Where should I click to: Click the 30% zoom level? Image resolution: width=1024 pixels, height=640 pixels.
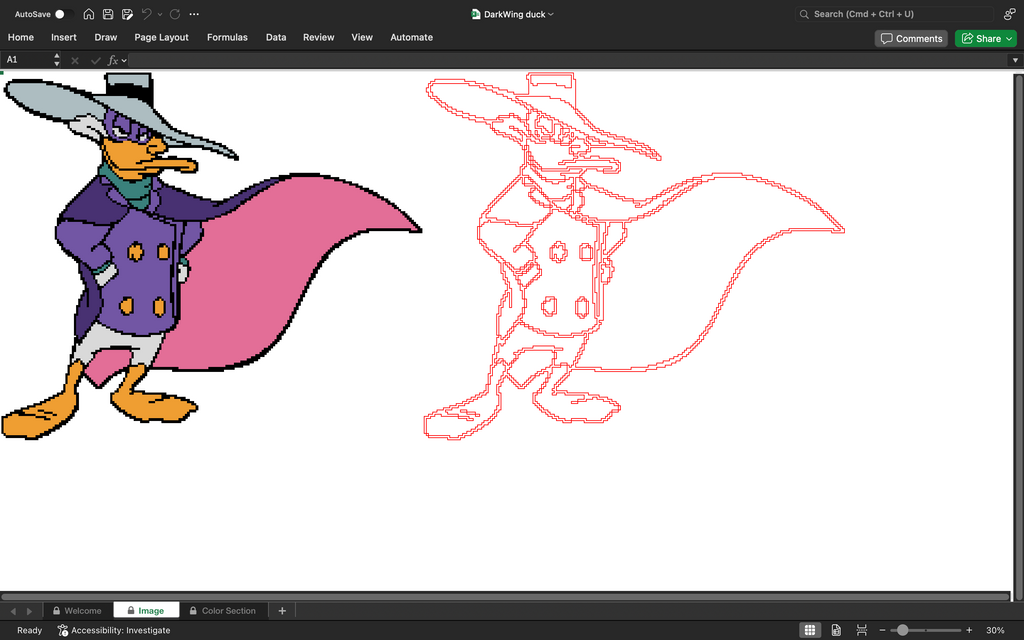[995, 630]
